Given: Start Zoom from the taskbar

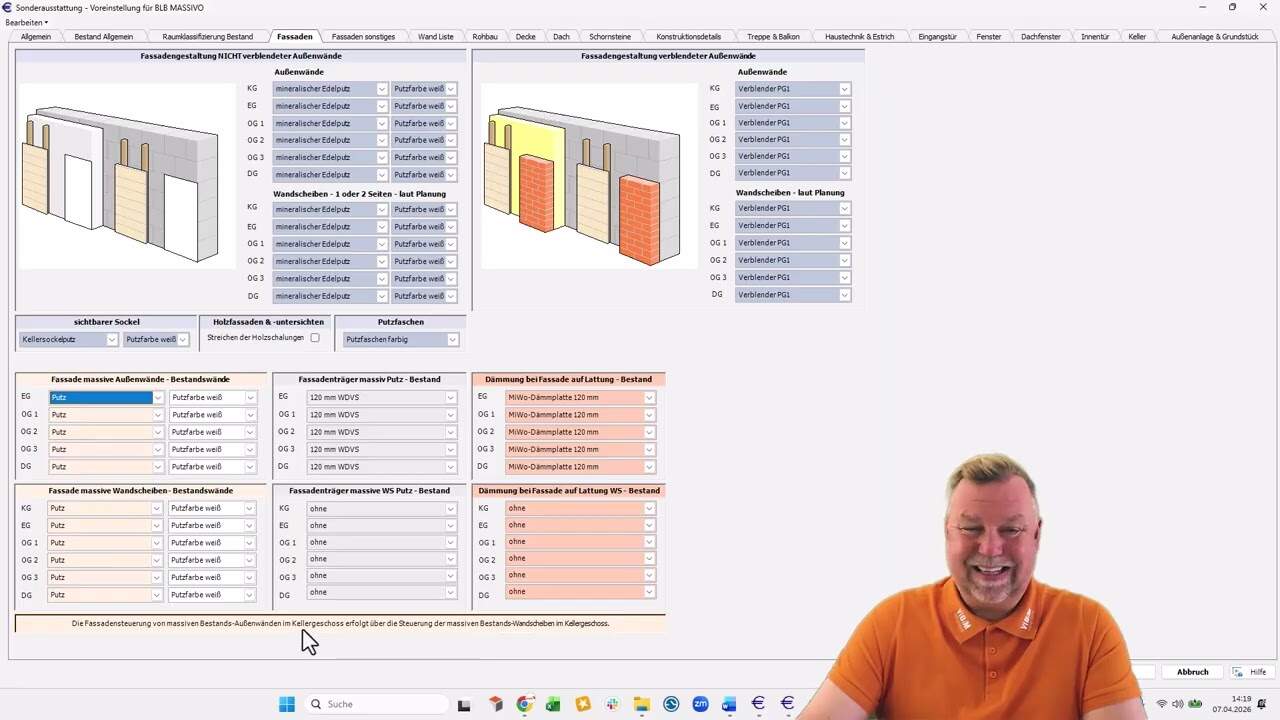Looking at the screenshot, I should (701, 704).
